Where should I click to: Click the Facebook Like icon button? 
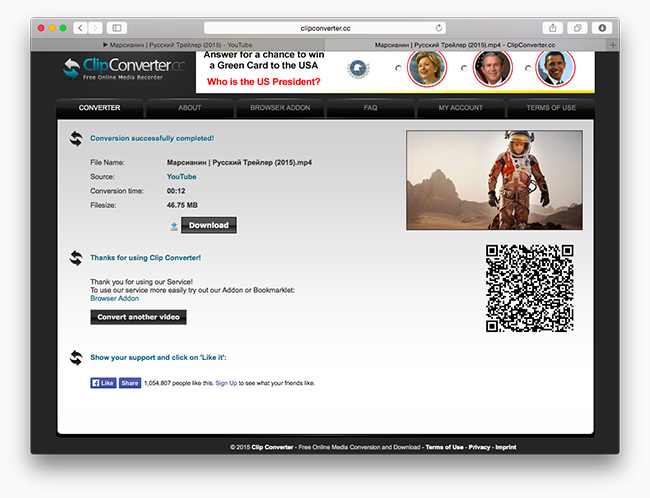pyautogui.click(x=103, y=383)
